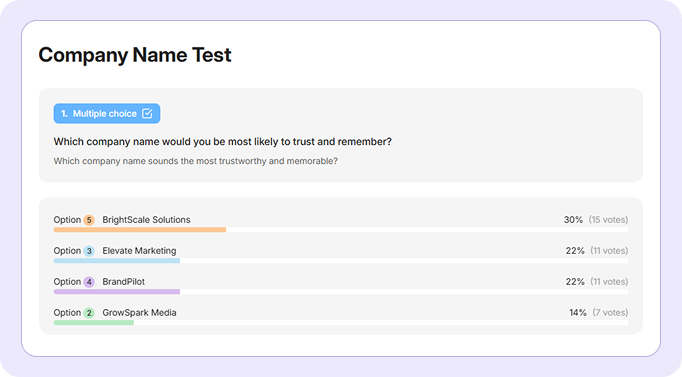Image resolution: width=682 pixels, height=377 pixels.
Task: Click the orange number 5 badge
Action: pyautogui.click(x=89, y=220)
